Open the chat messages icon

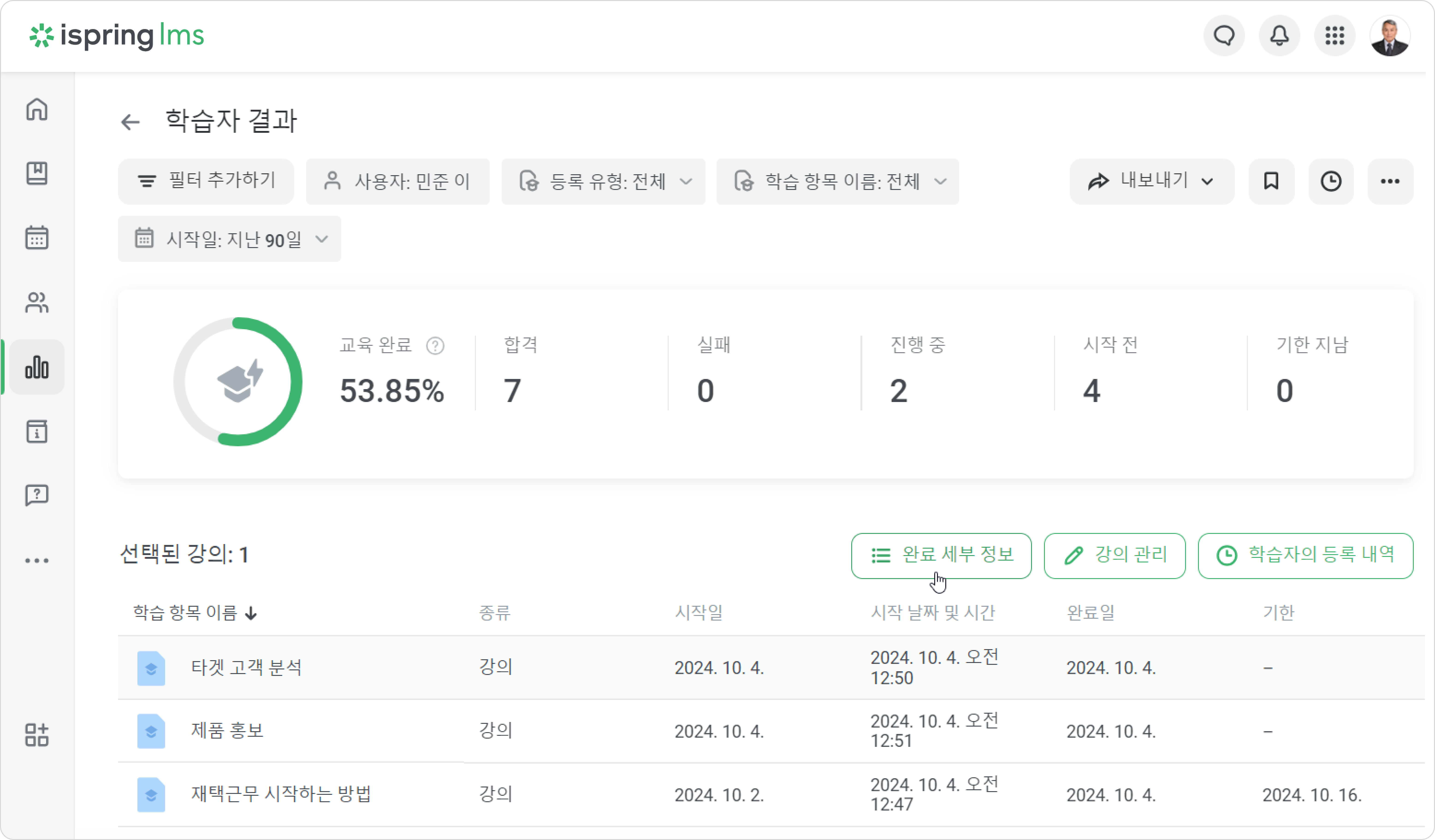click(x=1224, y=36)
